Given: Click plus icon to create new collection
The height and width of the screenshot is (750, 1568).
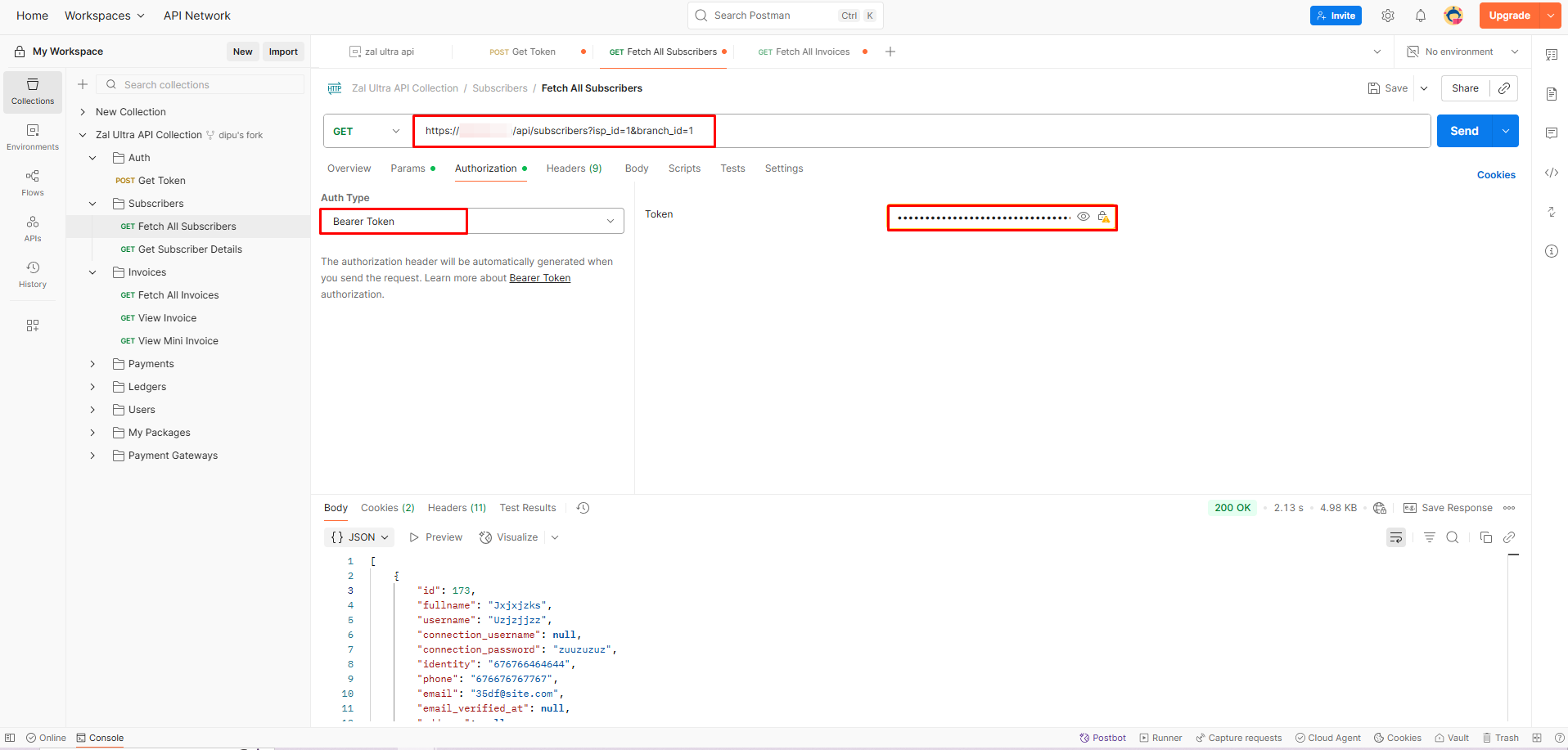Looking at the screenshot, I should 83,84.
